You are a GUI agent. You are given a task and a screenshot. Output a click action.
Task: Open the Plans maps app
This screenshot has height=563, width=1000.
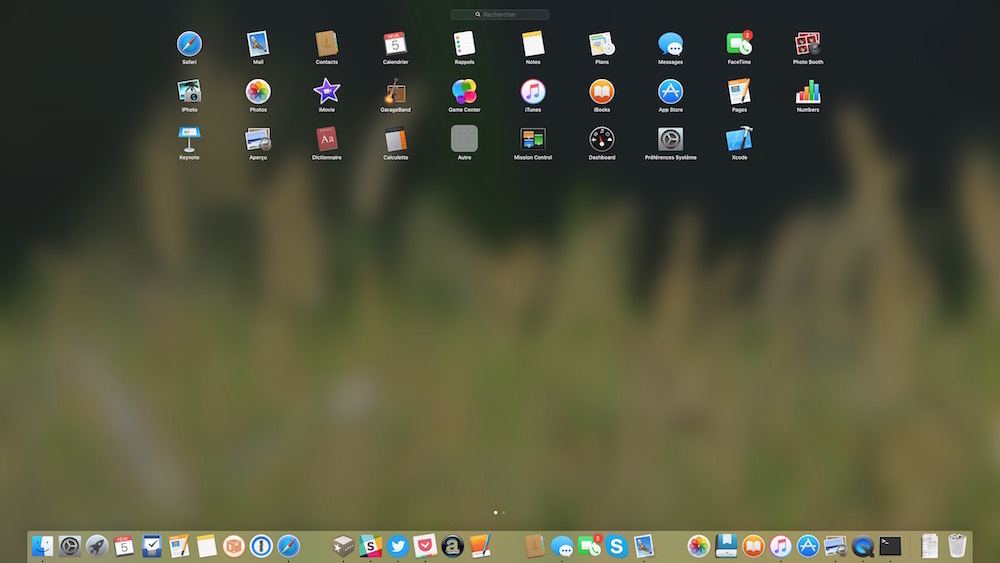coord(601,44)
